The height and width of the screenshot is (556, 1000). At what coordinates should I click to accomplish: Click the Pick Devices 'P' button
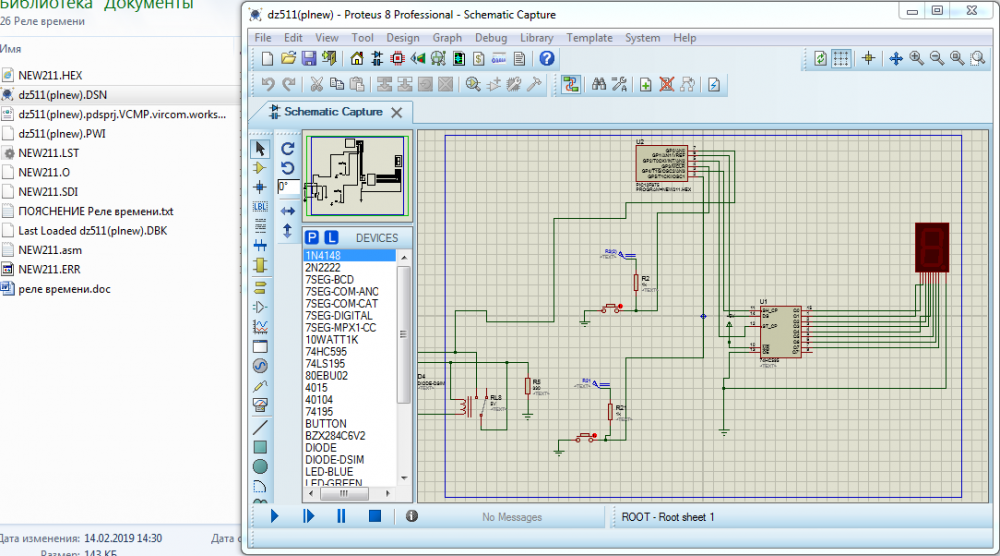pyautogui.click(x=312, y=238)
